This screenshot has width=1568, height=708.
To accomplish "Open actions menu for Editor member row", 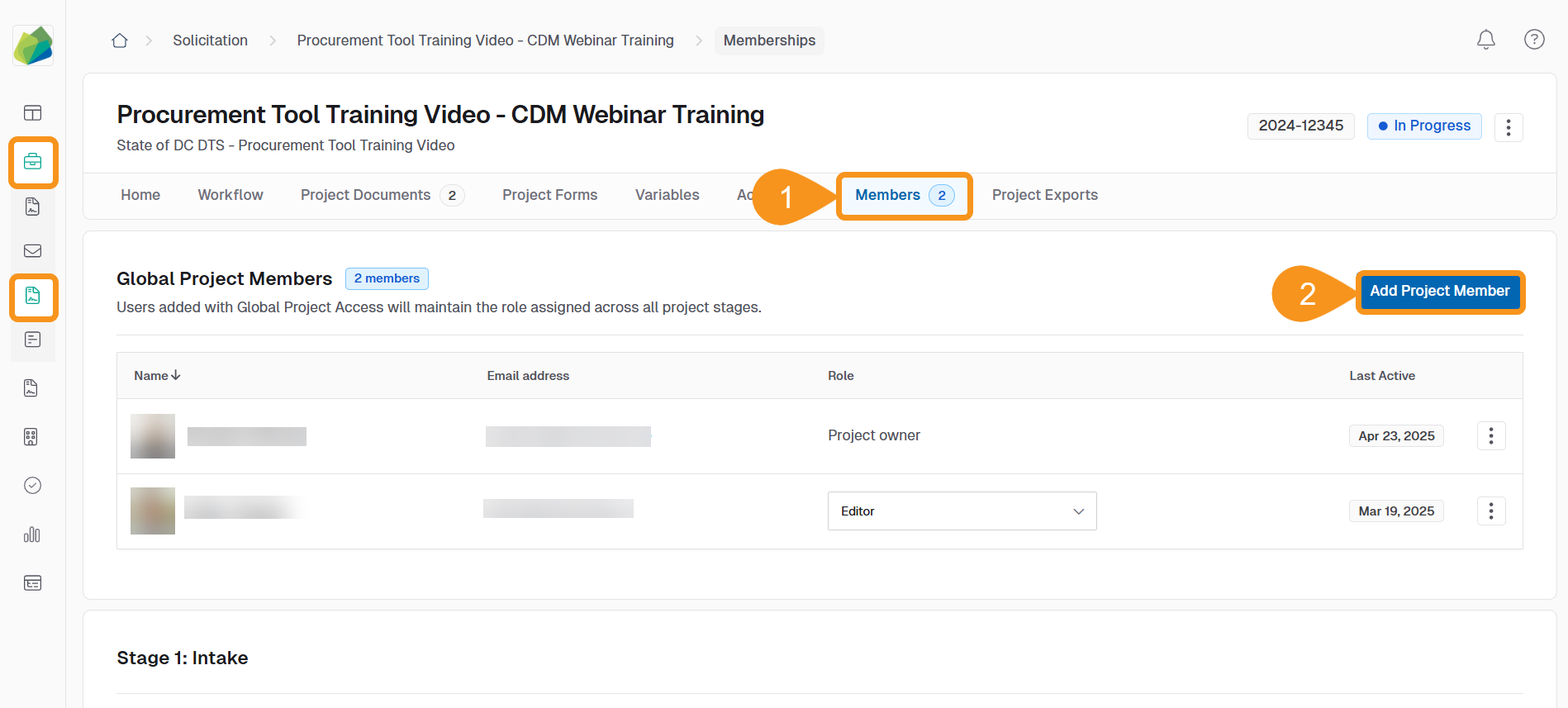I will coord(1490,511).
